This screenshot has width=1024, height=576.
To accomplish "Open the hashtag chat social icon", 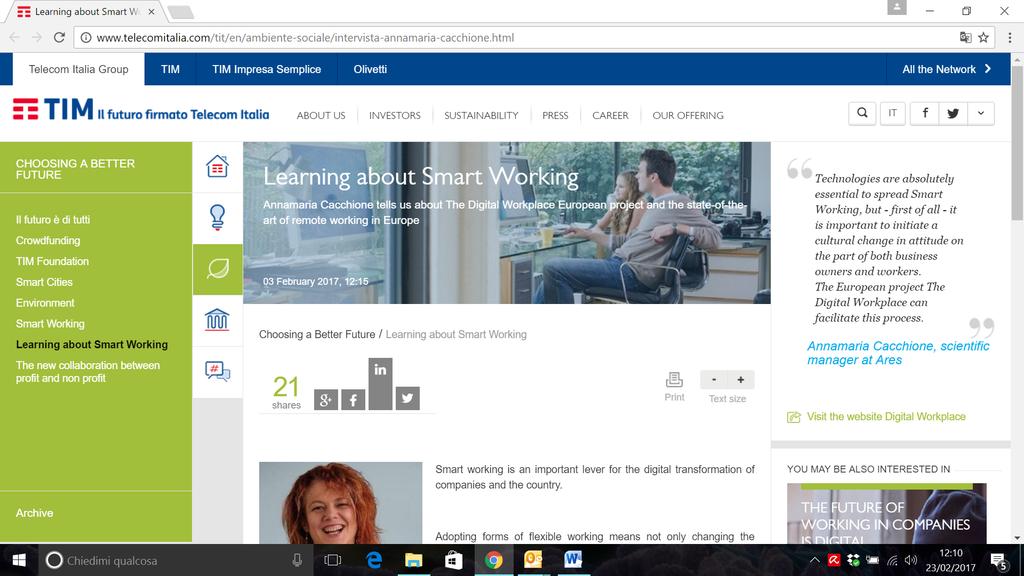I will click(217, 371).
